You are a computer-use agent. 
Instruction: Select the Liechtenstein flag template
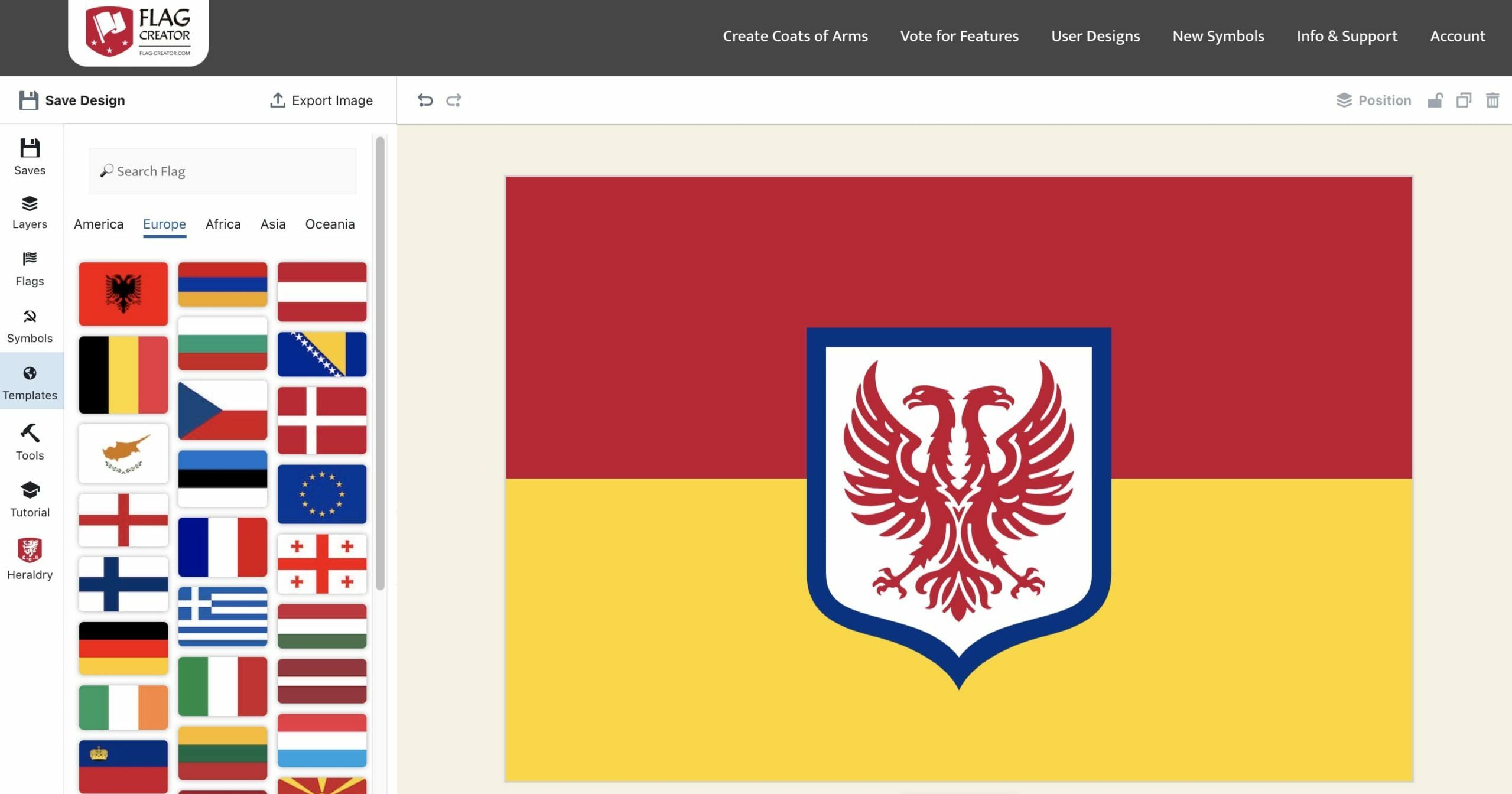(x=123, y=767)
